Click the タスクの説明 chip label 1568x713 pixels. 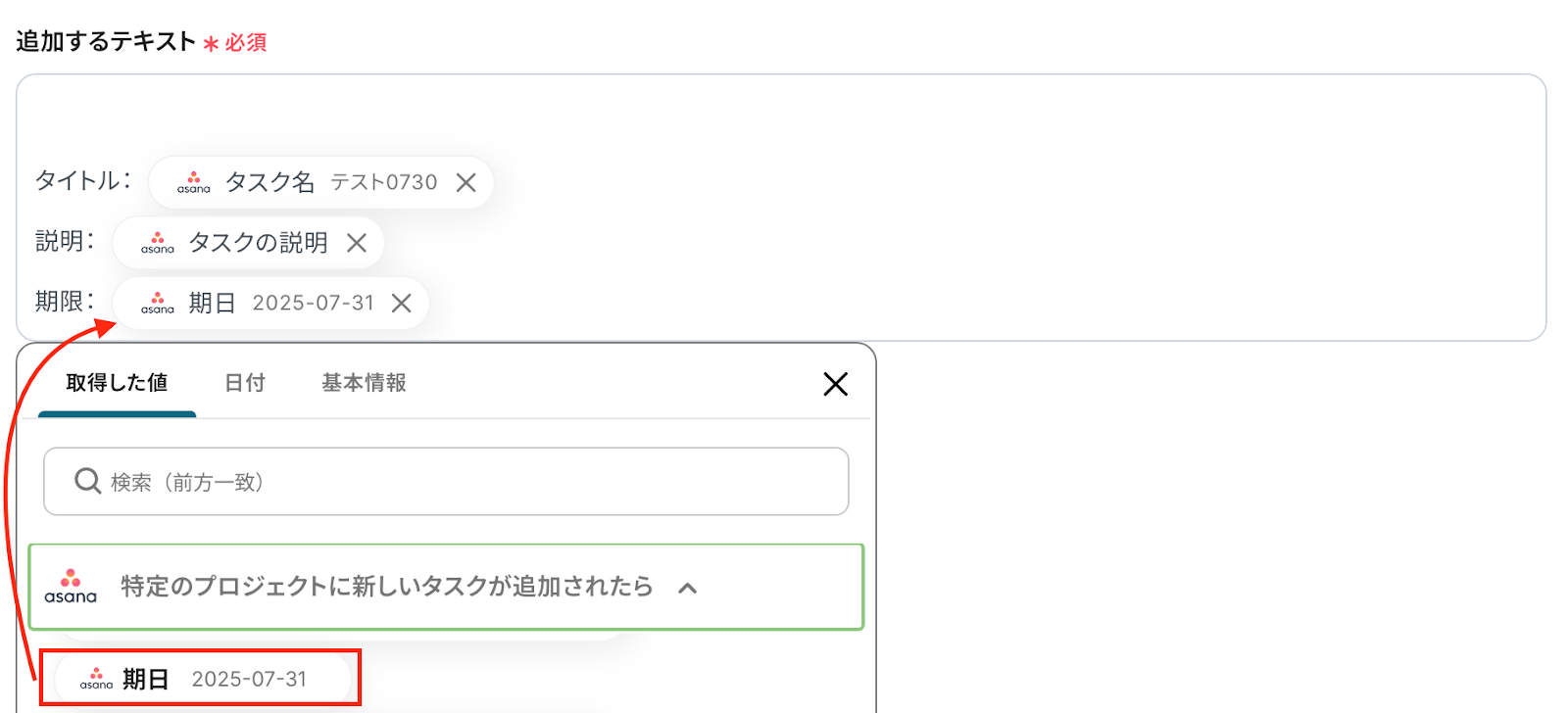258,243
